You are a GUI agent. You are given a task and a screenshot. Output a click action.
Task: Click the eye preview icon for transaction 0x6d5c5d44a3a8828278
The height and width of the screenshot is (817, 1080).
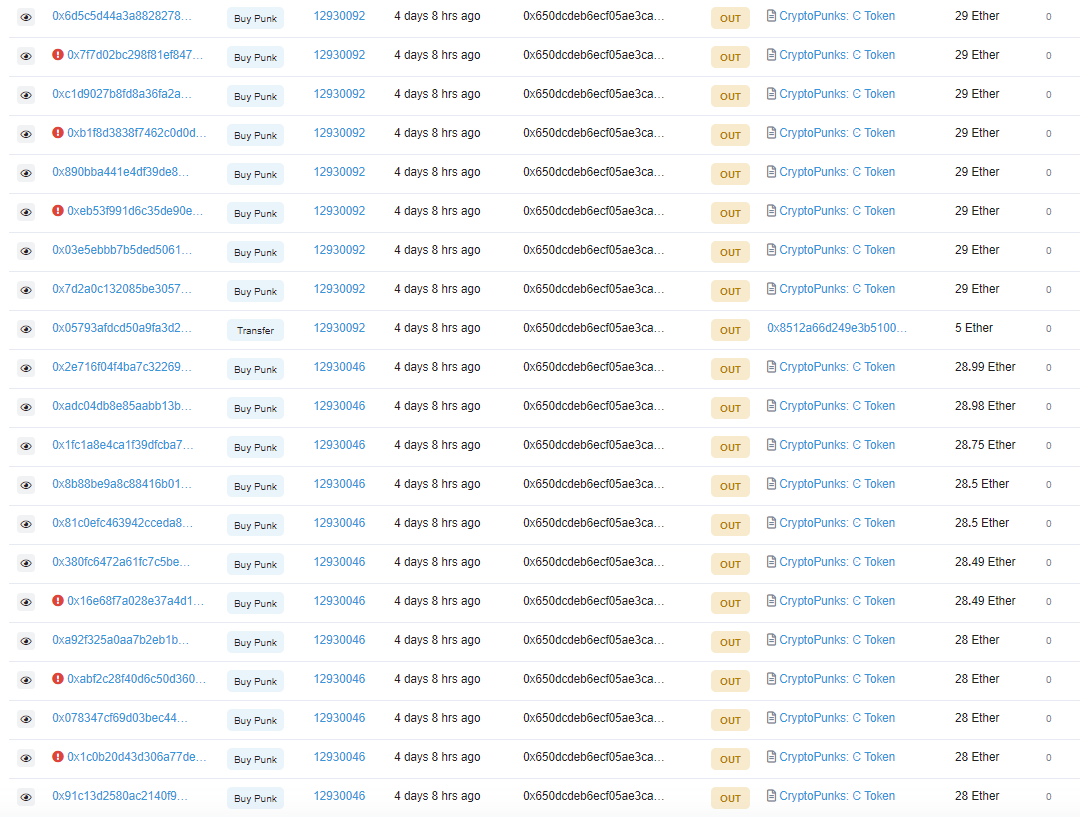tap(26, 17)
